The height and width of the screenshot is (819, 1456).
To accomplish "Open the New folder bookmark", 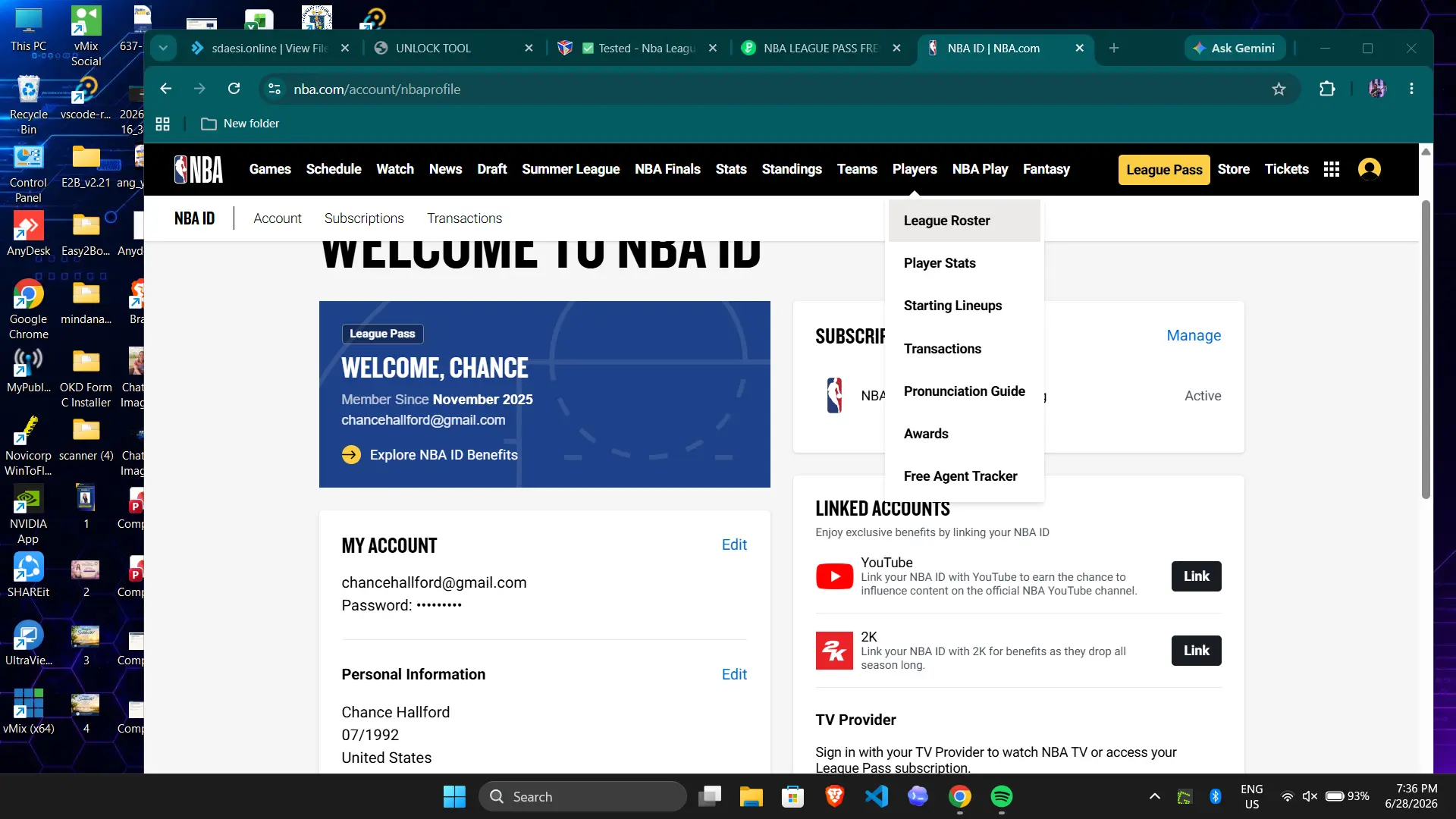I will coord(240,124).
